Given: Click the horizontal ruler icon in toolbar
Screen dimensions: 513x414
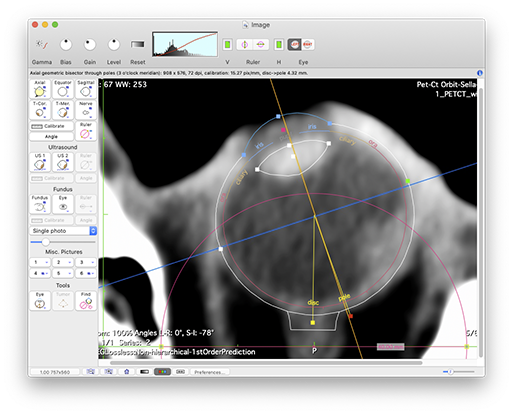Looking at the screenshot, I should coord(260,44).
